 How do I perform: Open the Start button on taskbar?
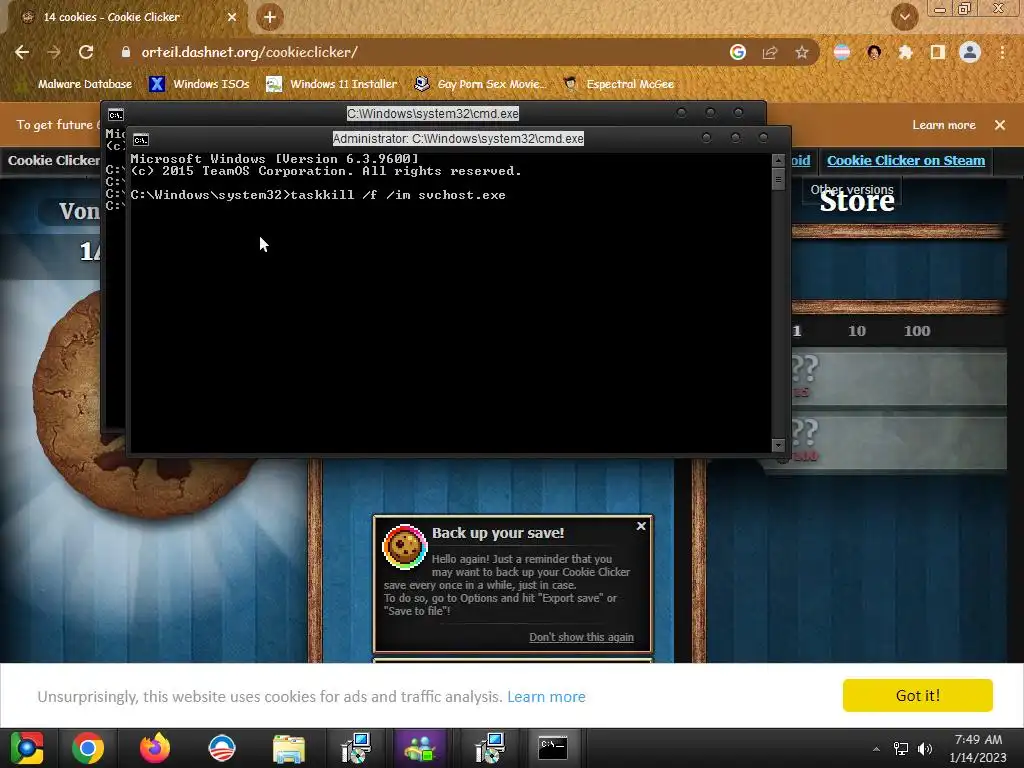(26, 748)
